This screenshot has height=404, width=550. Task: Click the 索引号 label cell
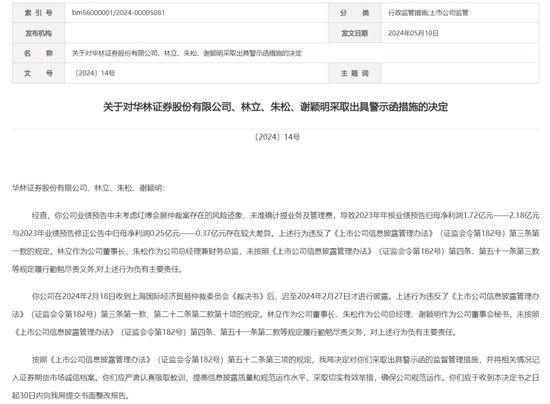point(39,13)
